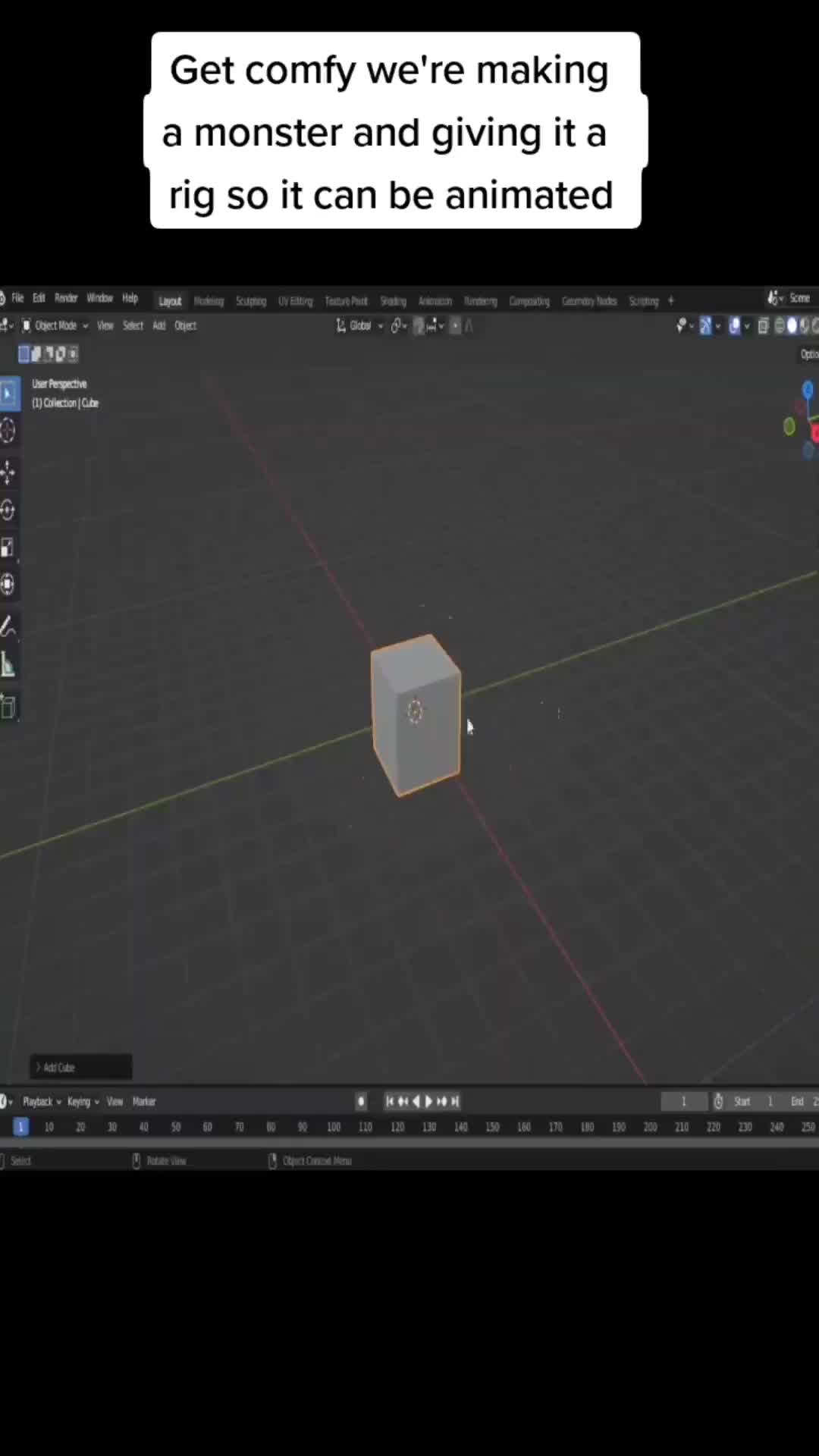Open the File menu
819x1456 pixels.
tap(17, 298)
